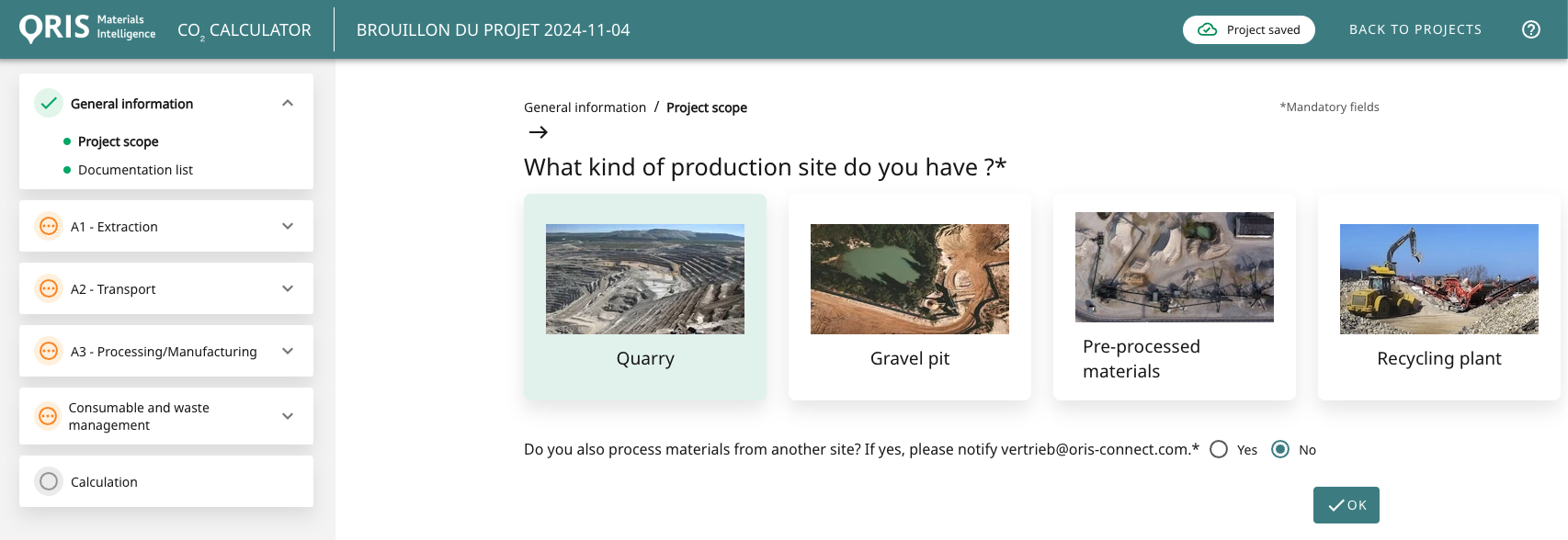Choose the Quarry production site card
This screenshot has width=1568, height=540.
[x=645, y=297]
